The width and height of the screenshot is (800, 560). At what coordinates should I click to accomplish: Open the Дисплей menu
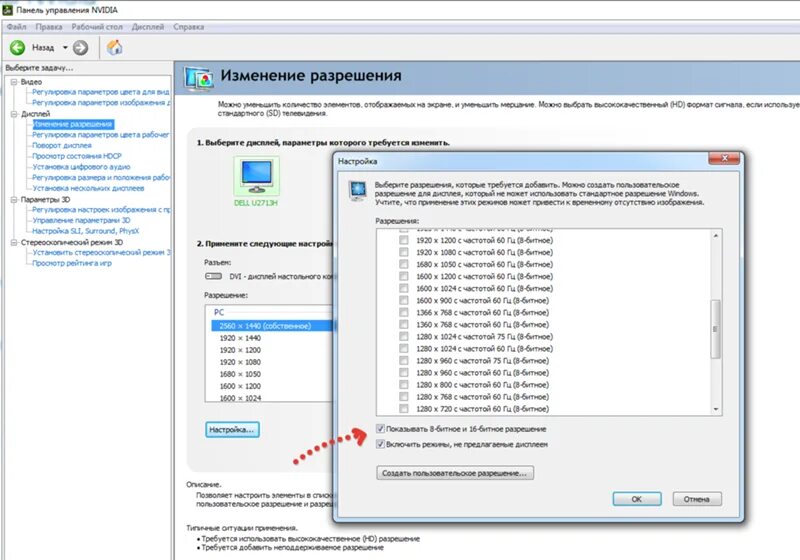pyautogui.click(x=148, y=27)
